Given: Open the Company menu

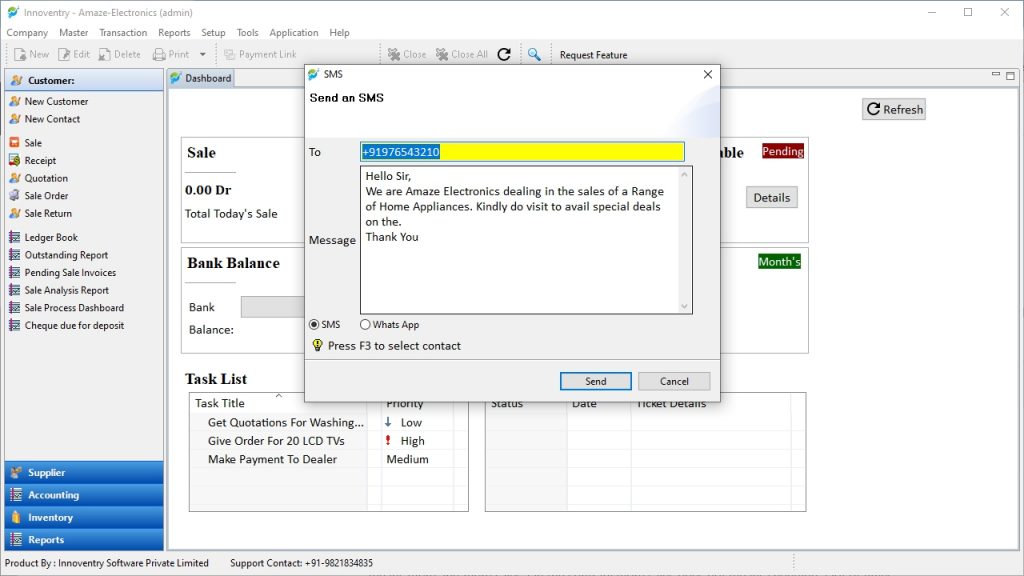Looking at the screenshot, I should pos(27,33).
